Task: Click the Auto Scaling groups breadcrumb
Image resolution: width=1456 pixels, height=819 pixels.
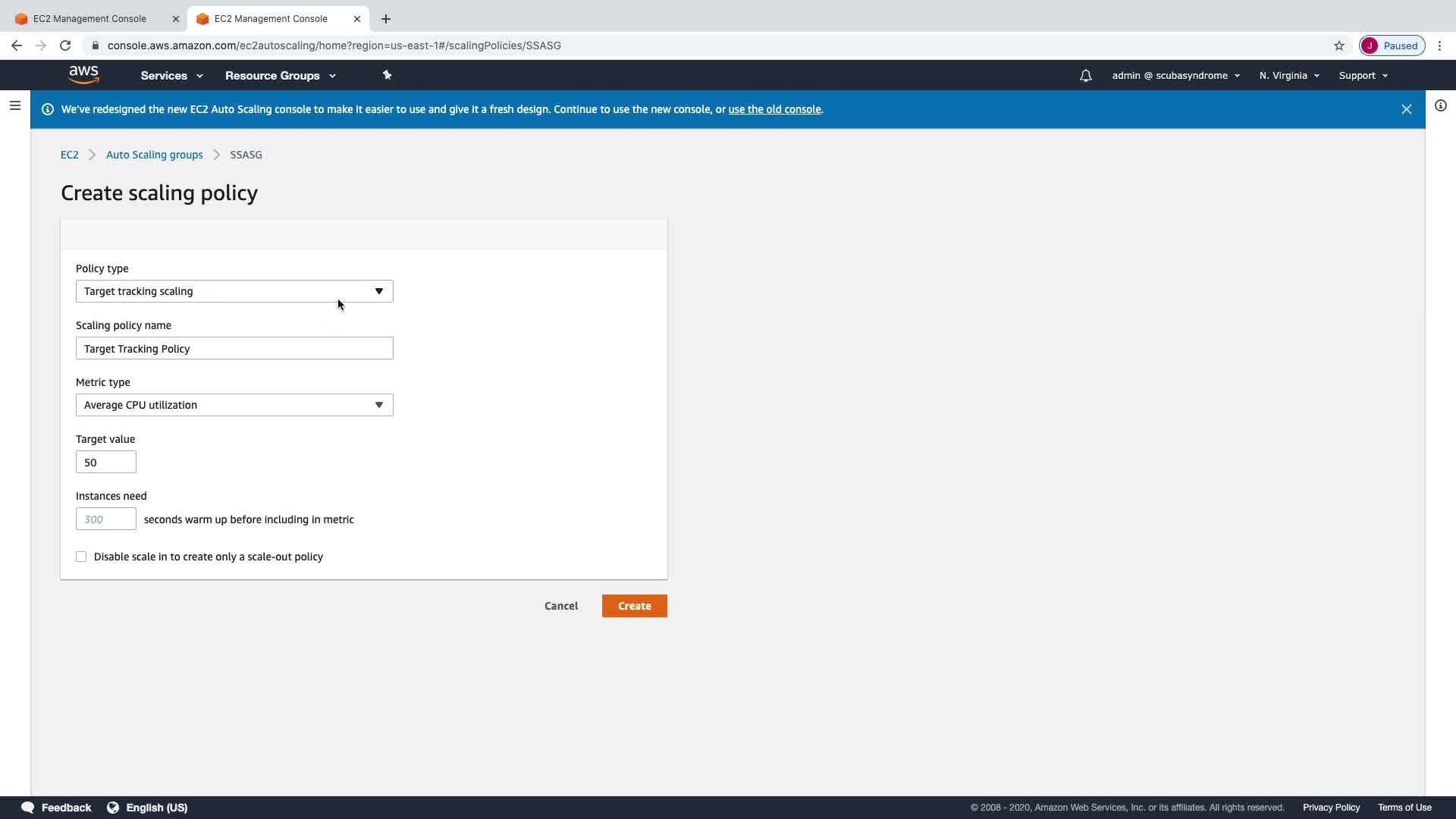Action: click(154, 155)
